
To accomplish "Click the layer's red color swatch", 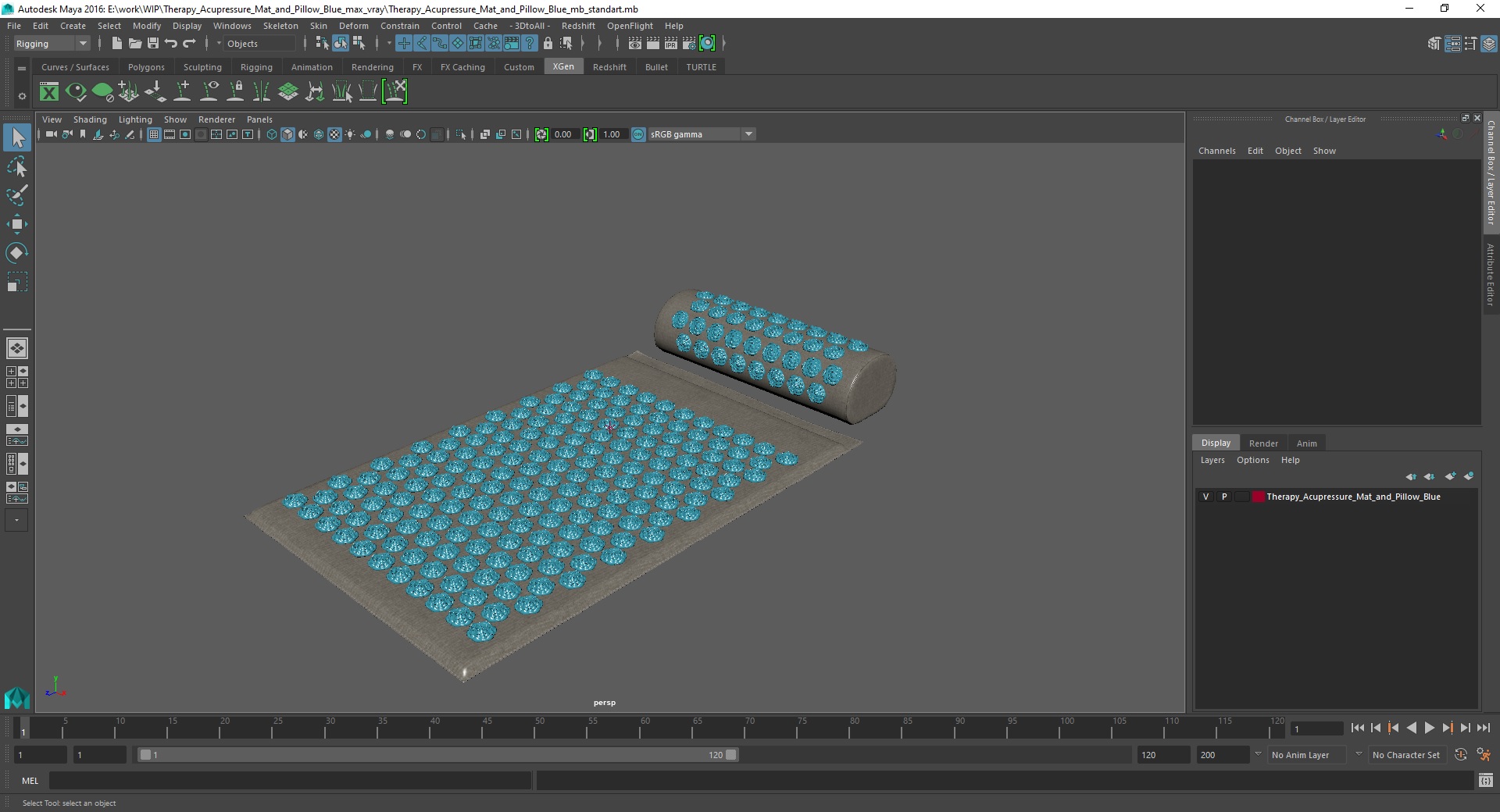I will tap(1258, 497).
